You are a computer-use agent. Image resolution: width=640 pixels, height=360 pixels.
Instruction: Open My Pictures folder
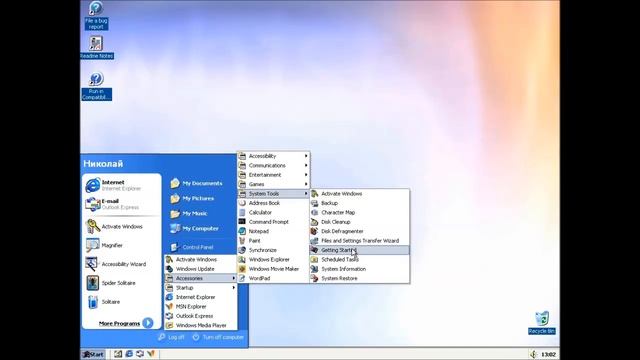193,198
